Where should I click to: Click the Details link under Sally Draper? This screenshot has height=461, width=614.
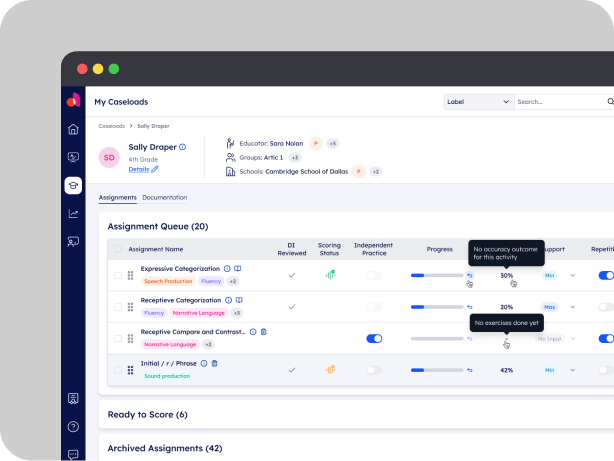pos(139,169)
